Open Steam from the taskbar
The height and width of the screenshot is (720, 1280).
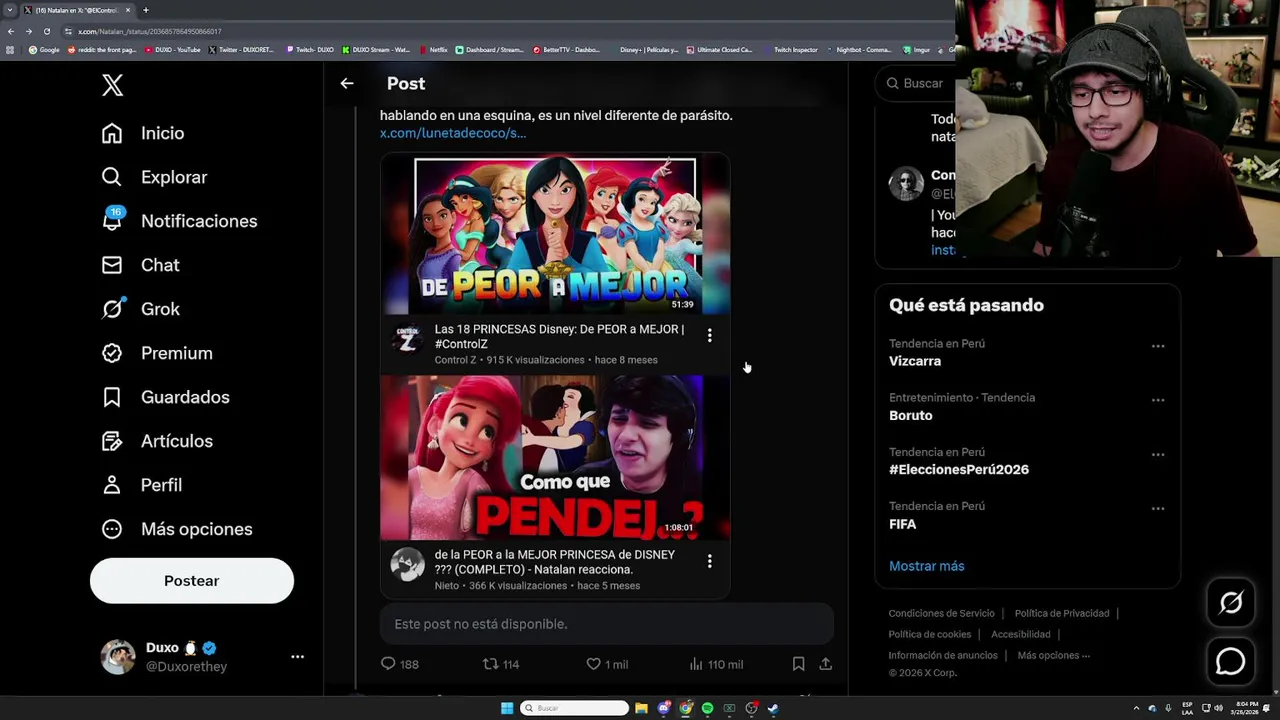point(773,708)
